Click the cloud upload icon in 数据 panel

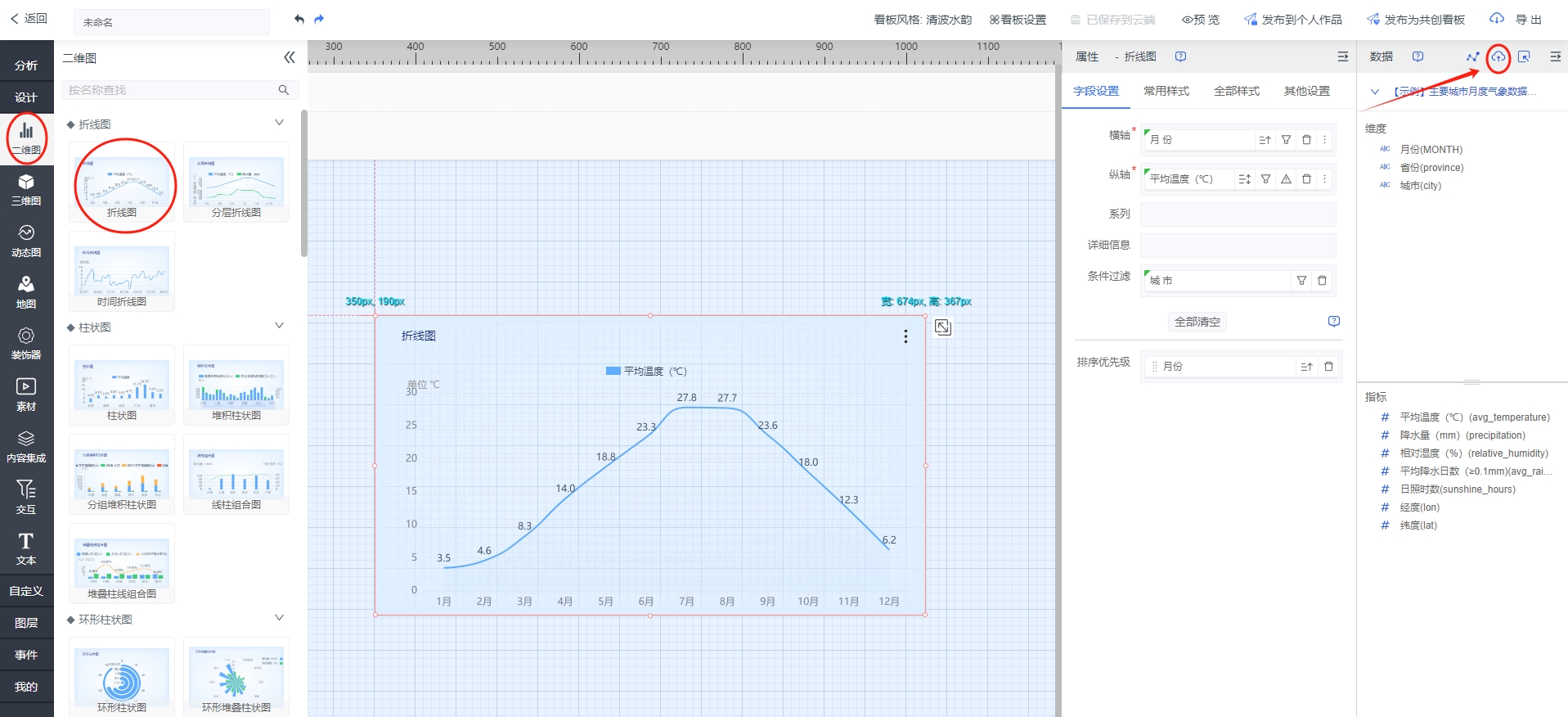[1498, 56]
